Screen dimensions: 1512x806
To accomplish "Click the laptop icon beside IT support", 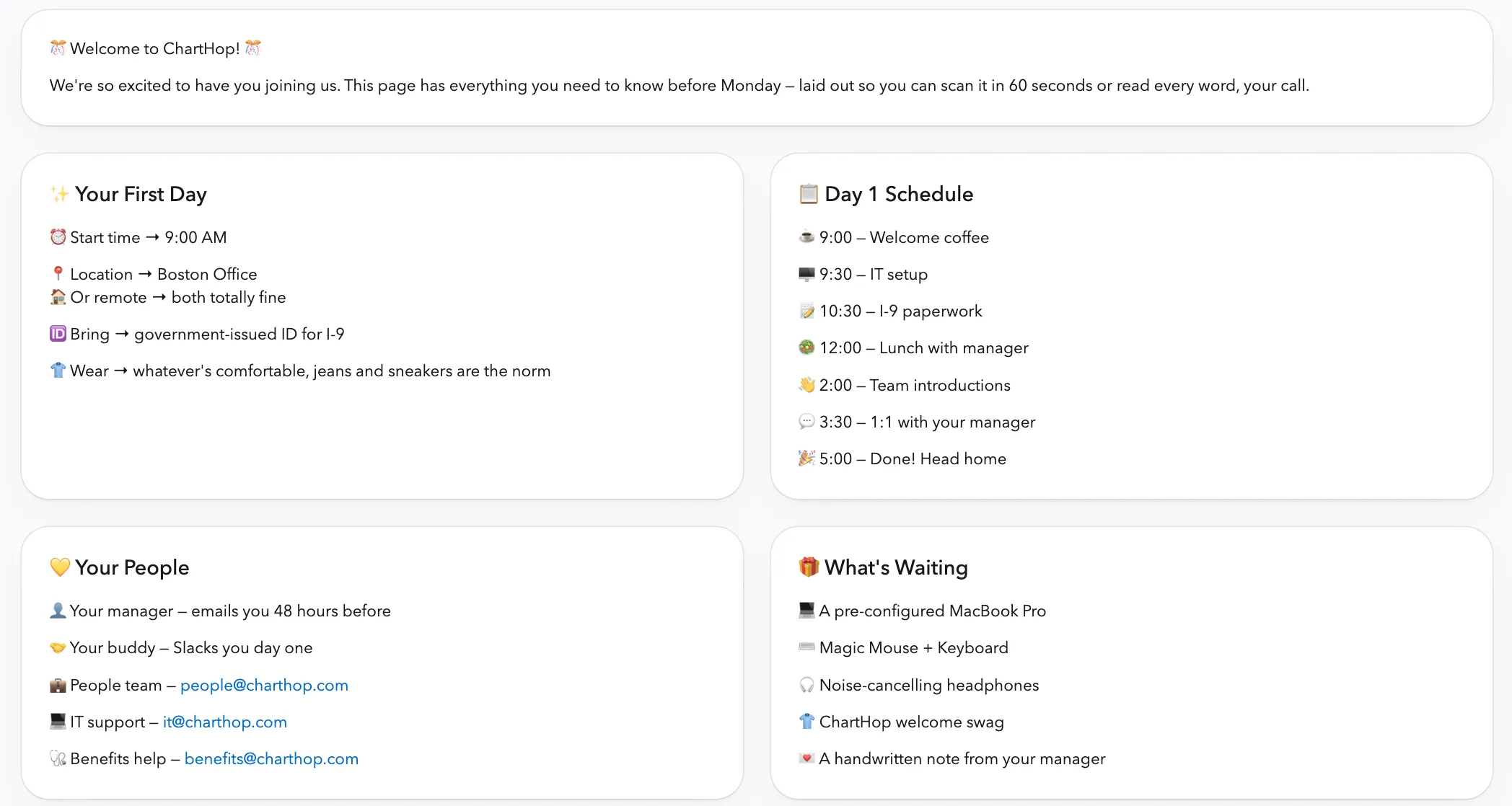I will pos(58,722).
